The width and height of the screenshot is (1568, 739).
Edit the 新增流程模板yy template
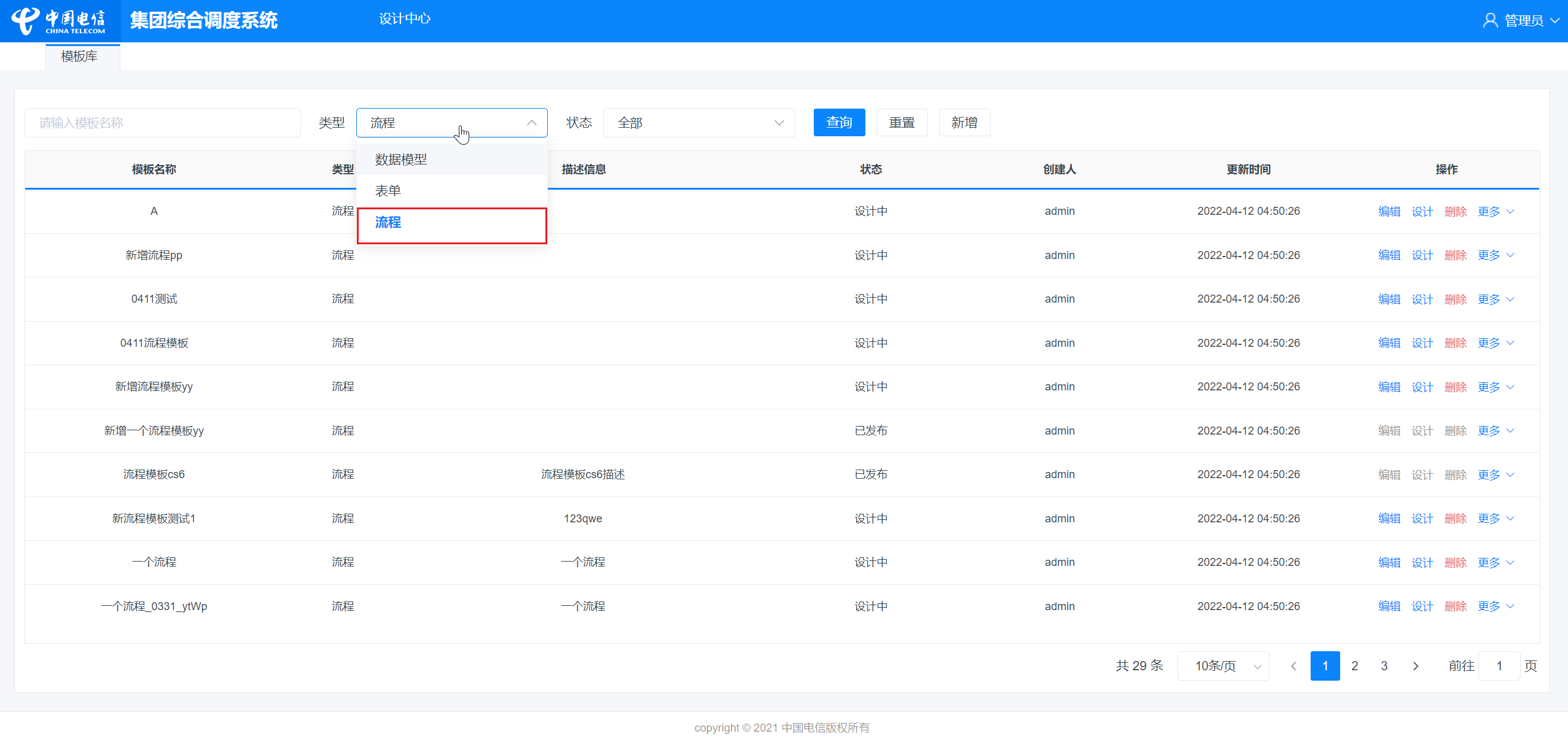point(1389,387)
